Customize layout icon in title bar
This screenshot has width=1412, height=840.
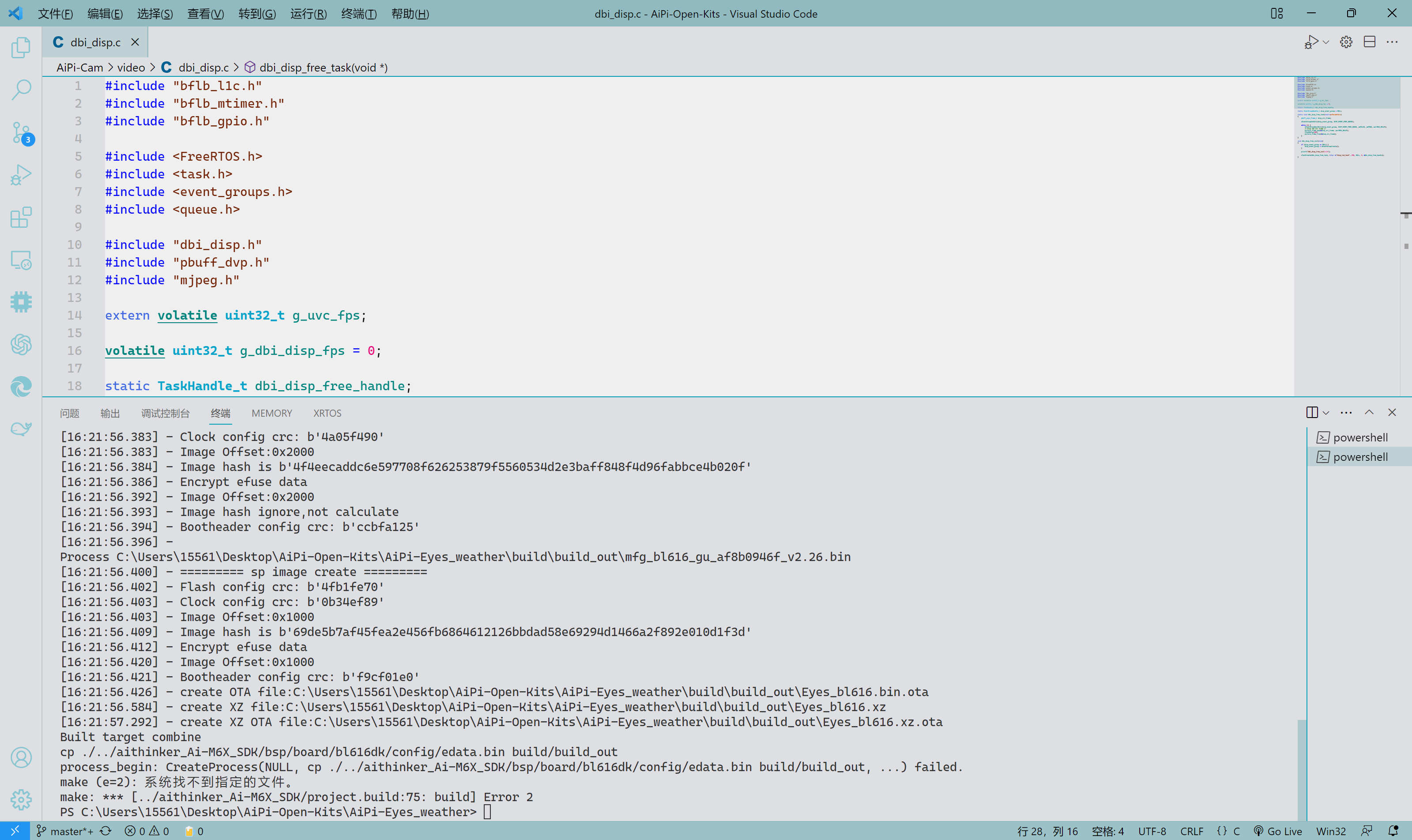[x=1277, y=13]
